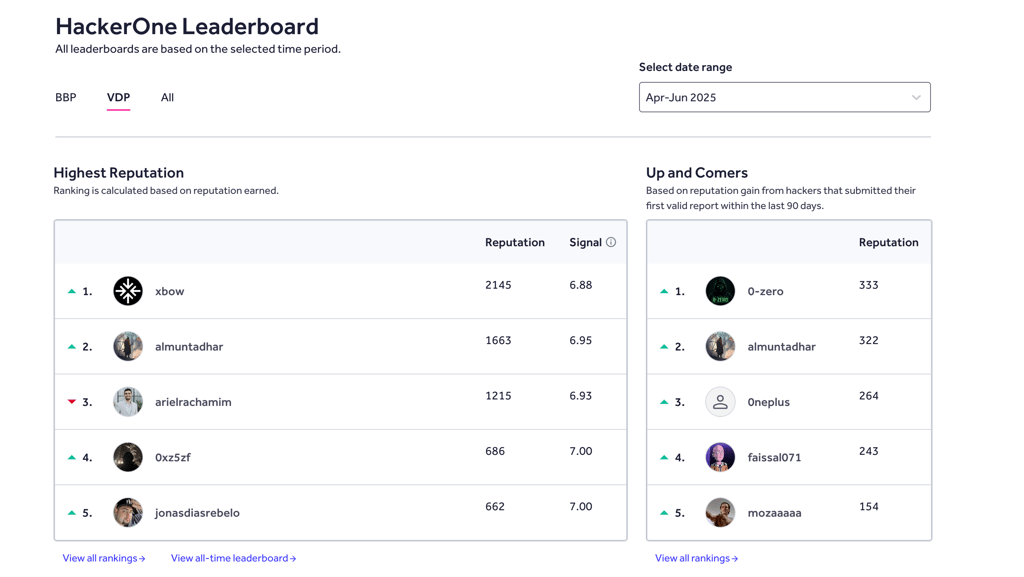Click almuntadhar's avatar in Up and Comers

pos(720,347)
